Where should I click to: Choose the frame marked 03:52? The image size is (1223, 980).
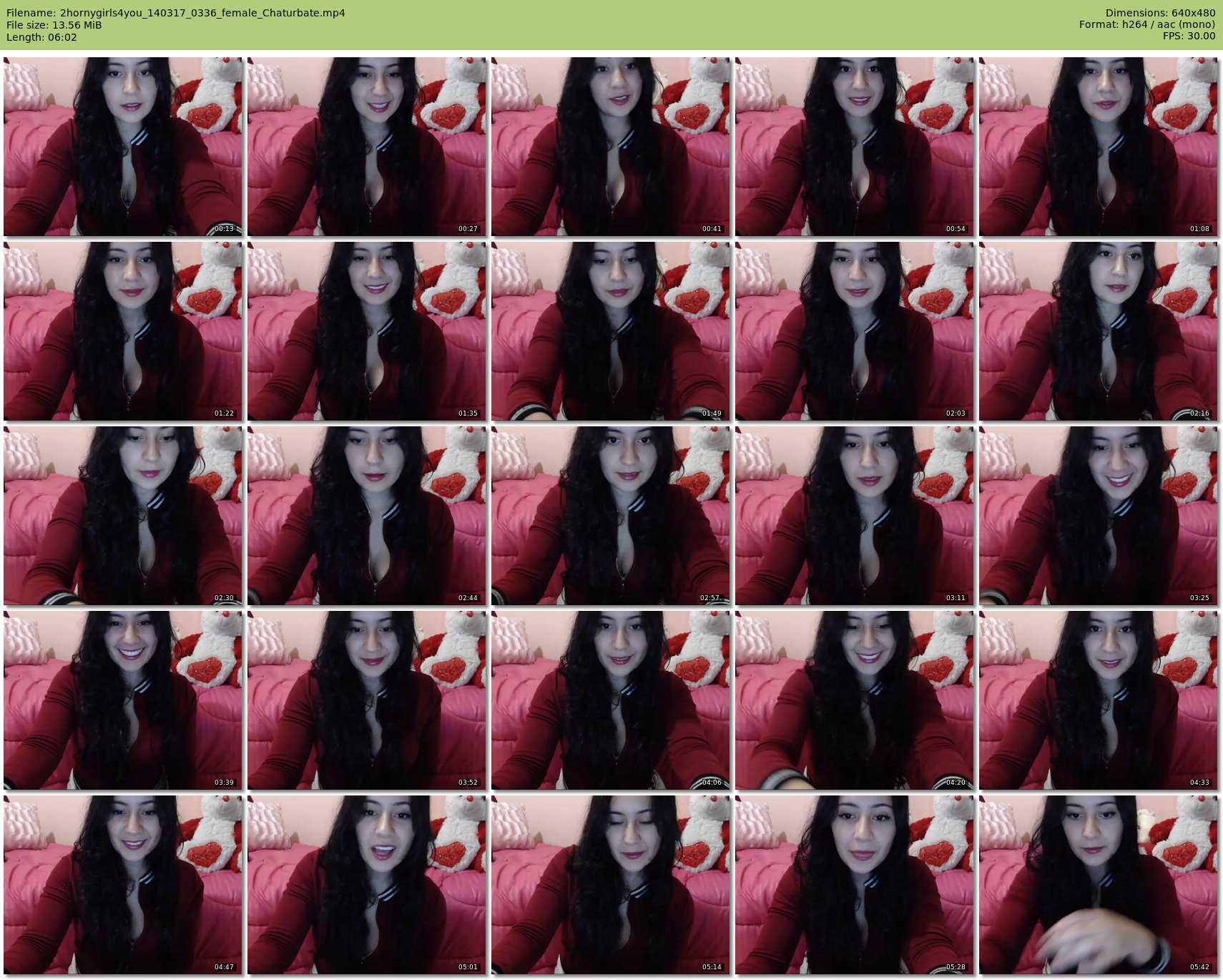click(367, 700)
